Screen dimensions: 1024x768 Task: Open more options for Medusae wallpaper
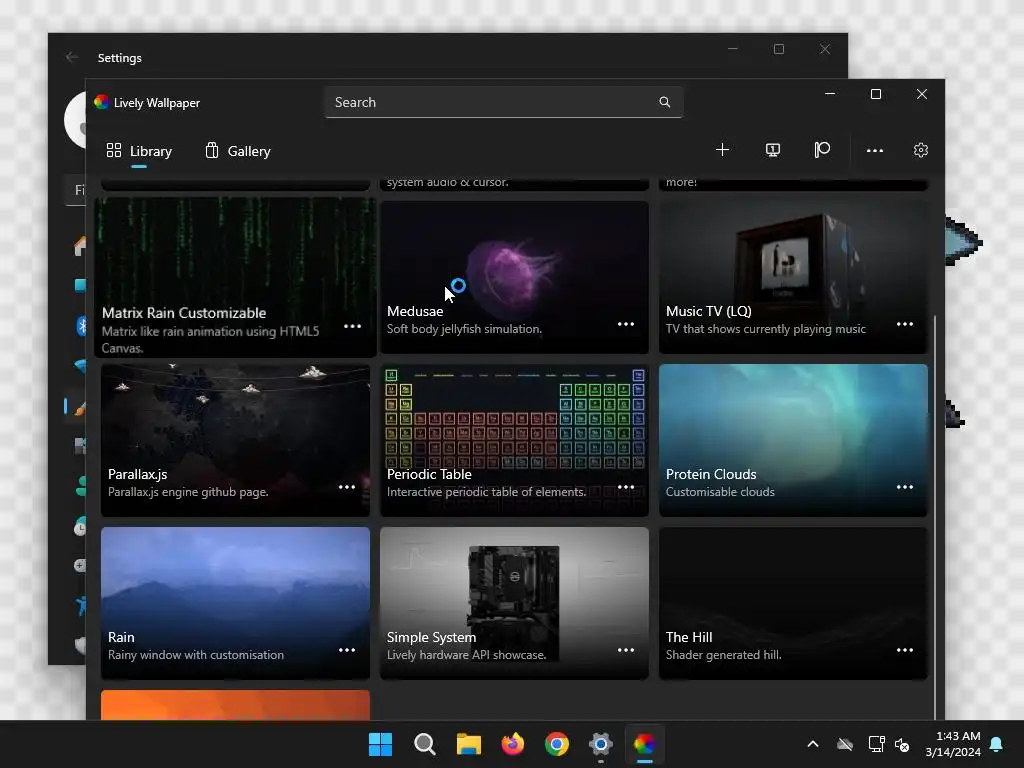[x=626, y=324]
